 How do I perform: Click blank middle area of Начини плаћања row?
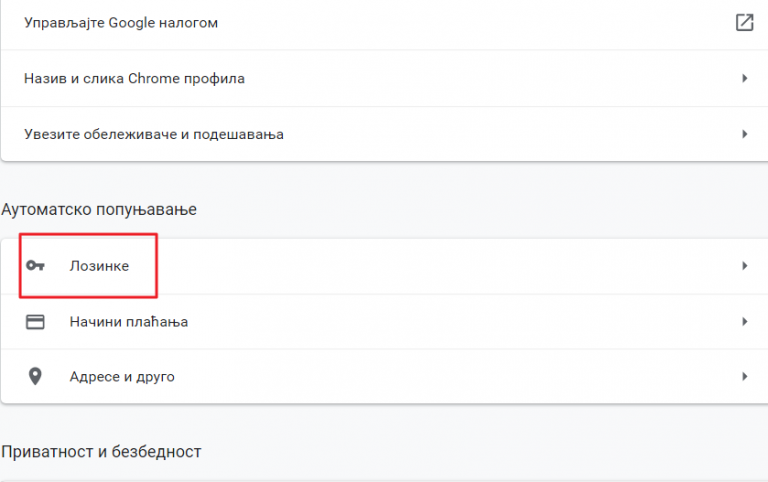point(450,322)
